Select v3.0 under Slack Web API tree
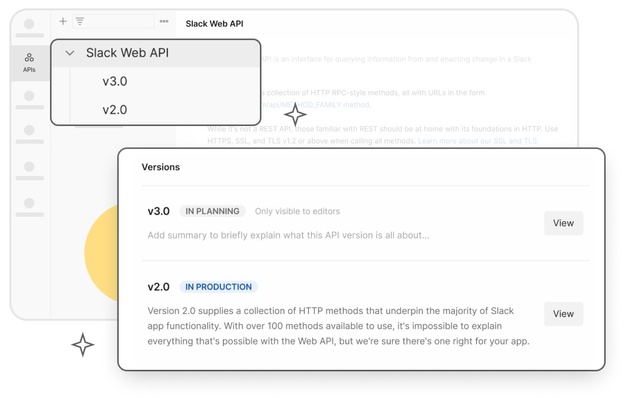 [x=115, y=82]
